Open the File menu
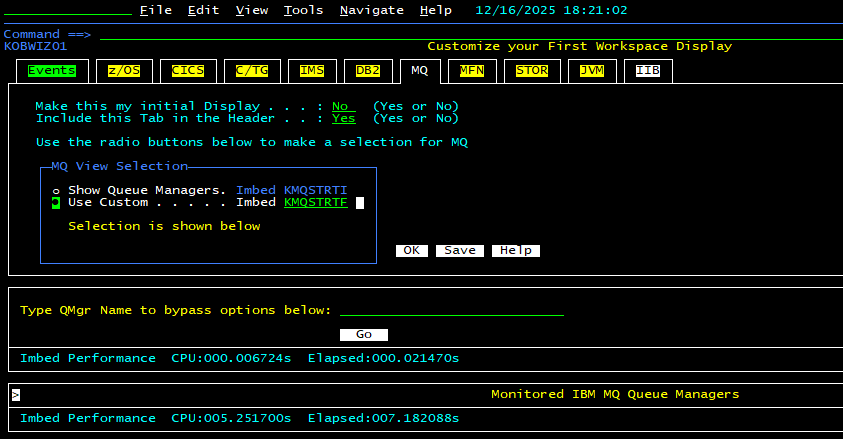 [x=155, y=10]
